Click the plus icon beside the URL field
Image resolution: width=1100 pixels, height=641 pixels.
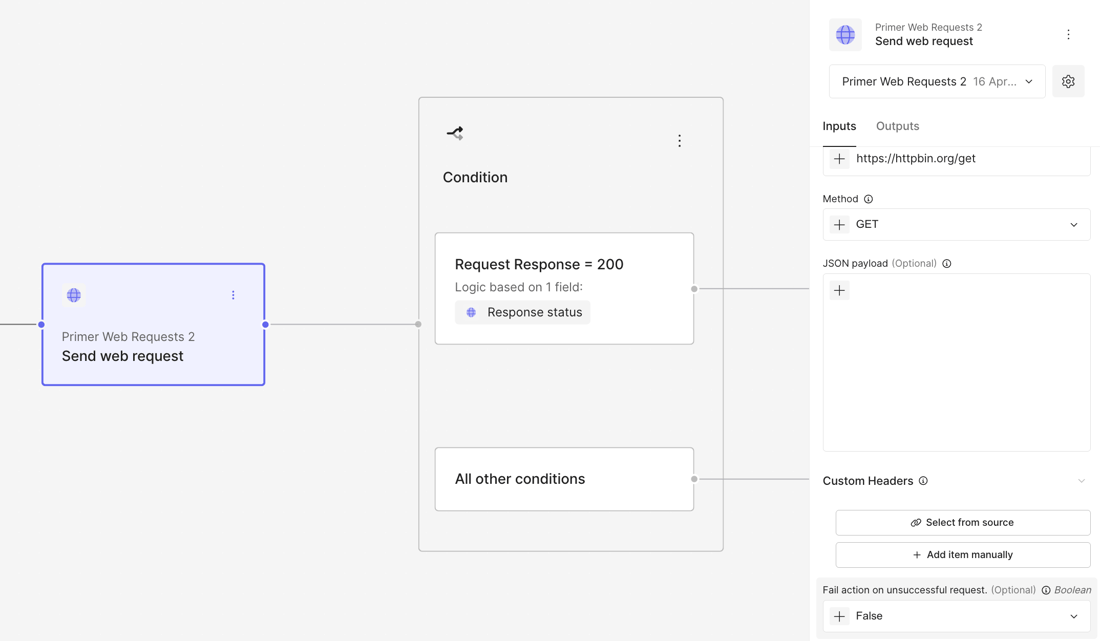(839, 158)
